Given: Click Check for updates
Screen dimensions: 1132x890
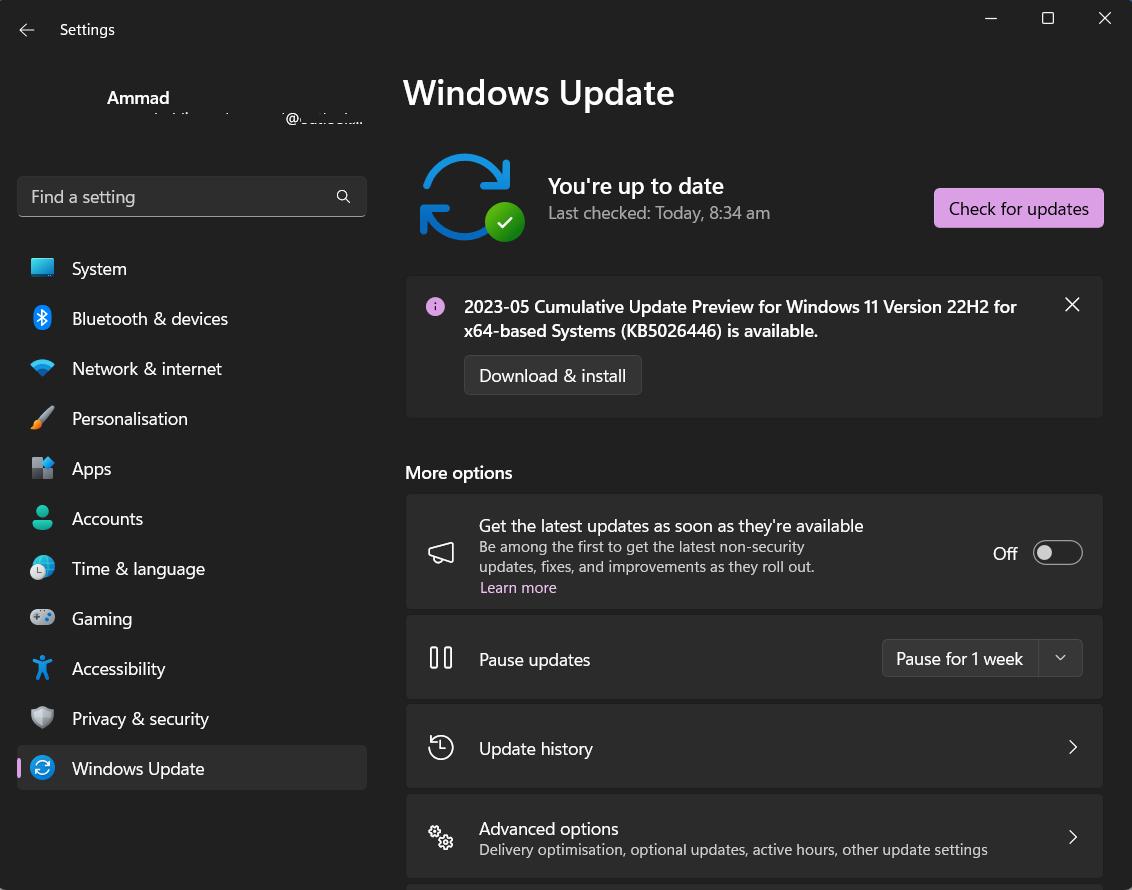Looking at the screenshot, I should [x=1018, y=208].
